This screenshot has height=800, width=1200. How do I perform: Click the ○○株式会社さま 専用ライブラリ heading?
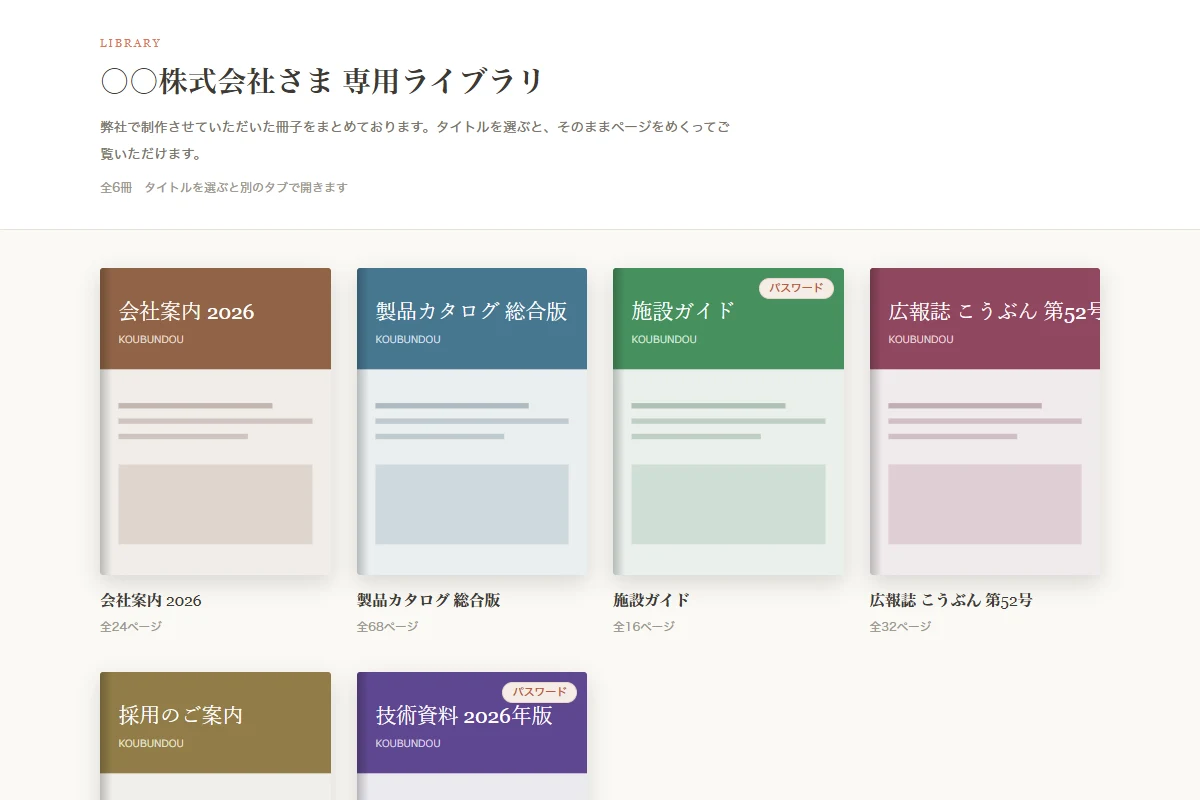[322, 81]
